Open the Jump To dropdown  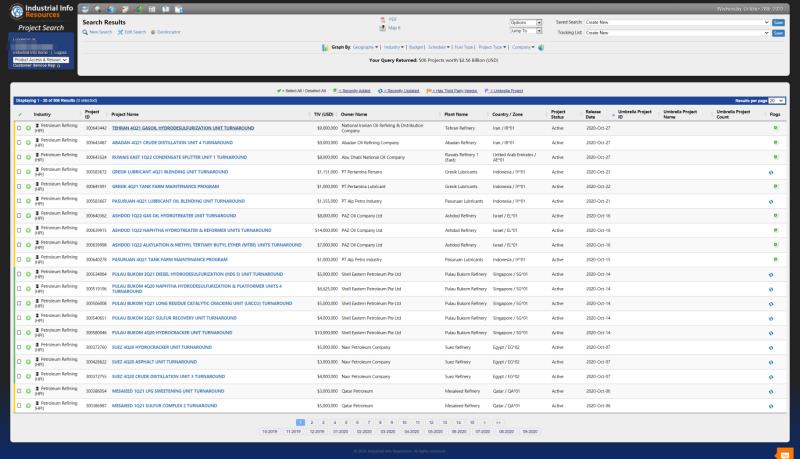(526, 31)
